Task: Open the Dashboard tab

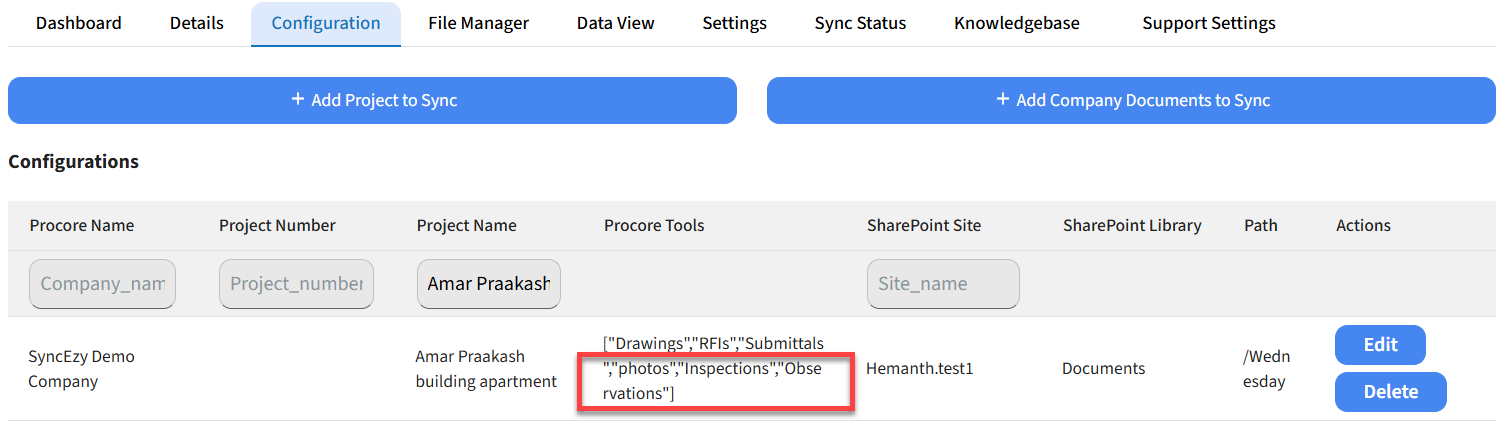Action: pos(79,23)
